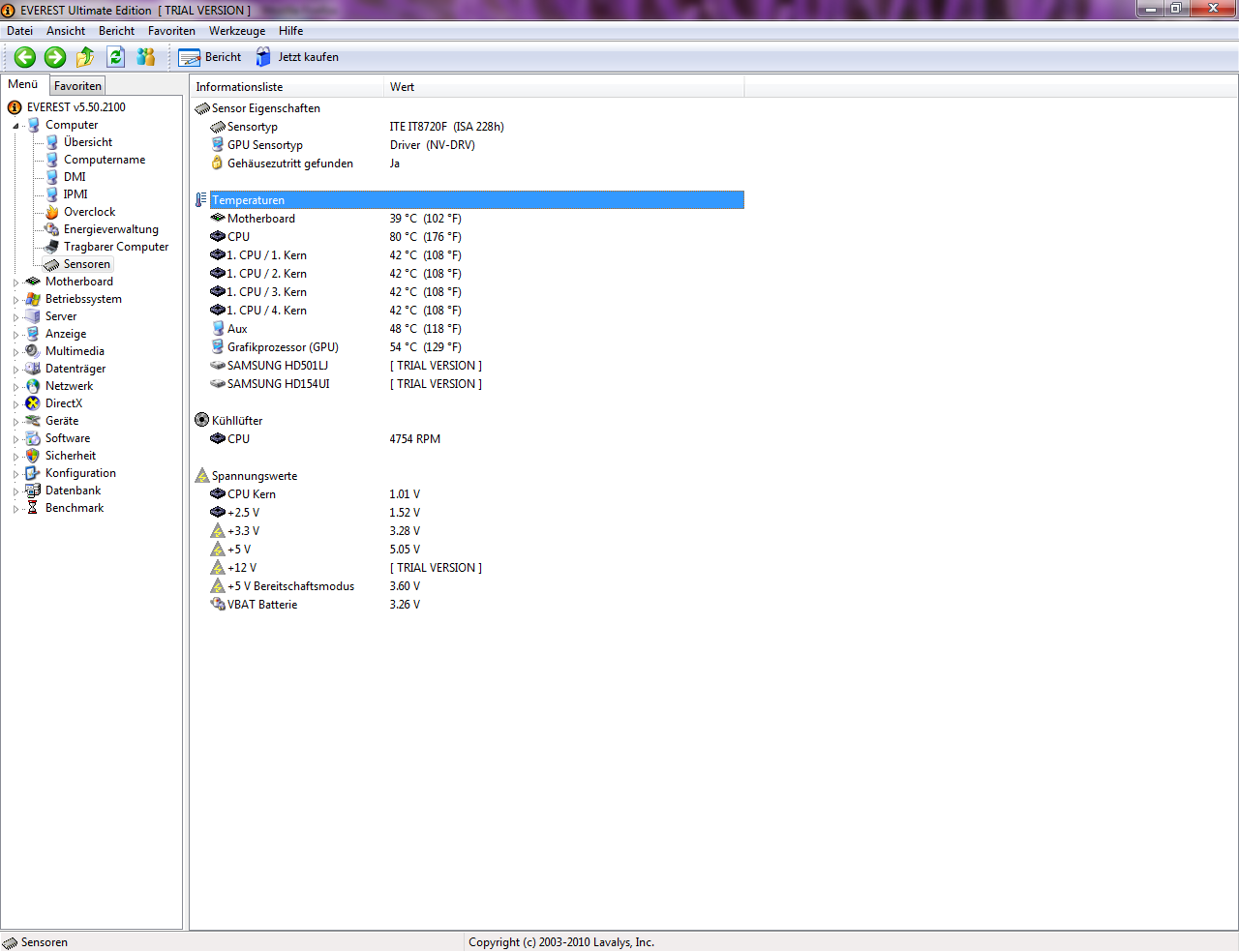Click the Spannungswerte warning icon
Image resolution: width=1239 pixels, height=952 pixels.
[202, 476]
